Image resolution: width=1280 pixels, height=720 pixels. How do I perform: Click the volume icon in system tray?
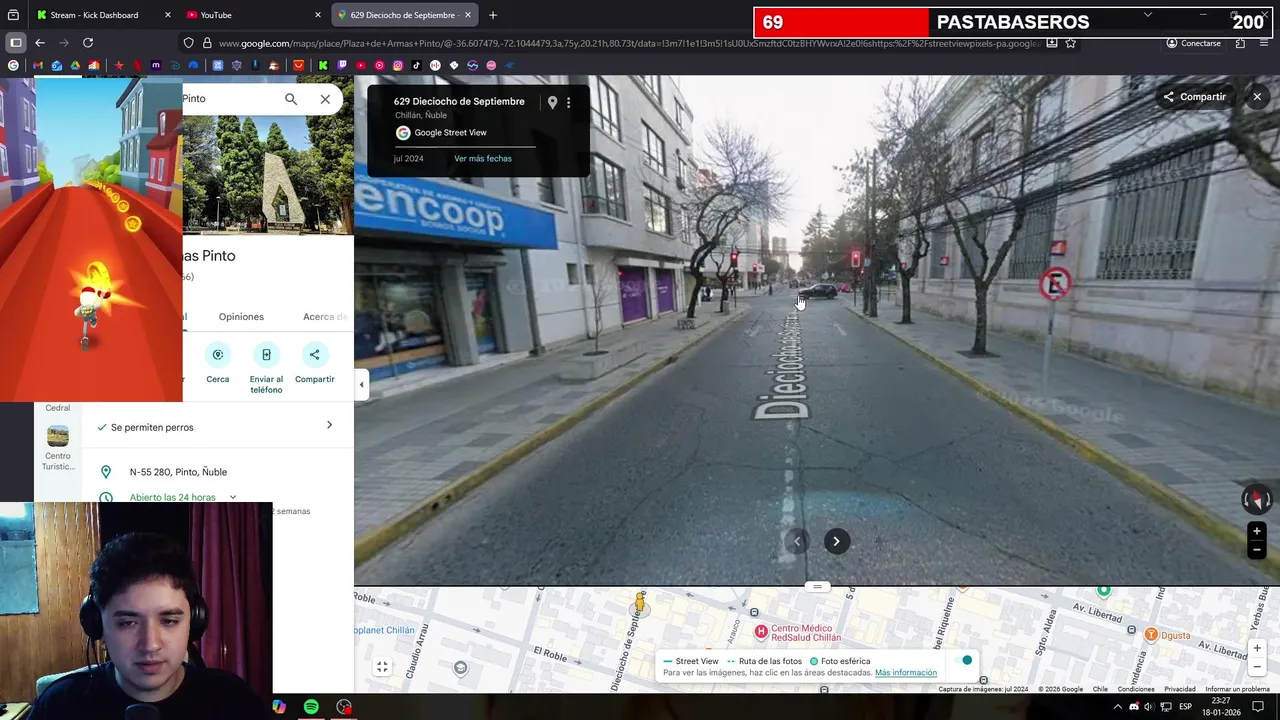1150,707
